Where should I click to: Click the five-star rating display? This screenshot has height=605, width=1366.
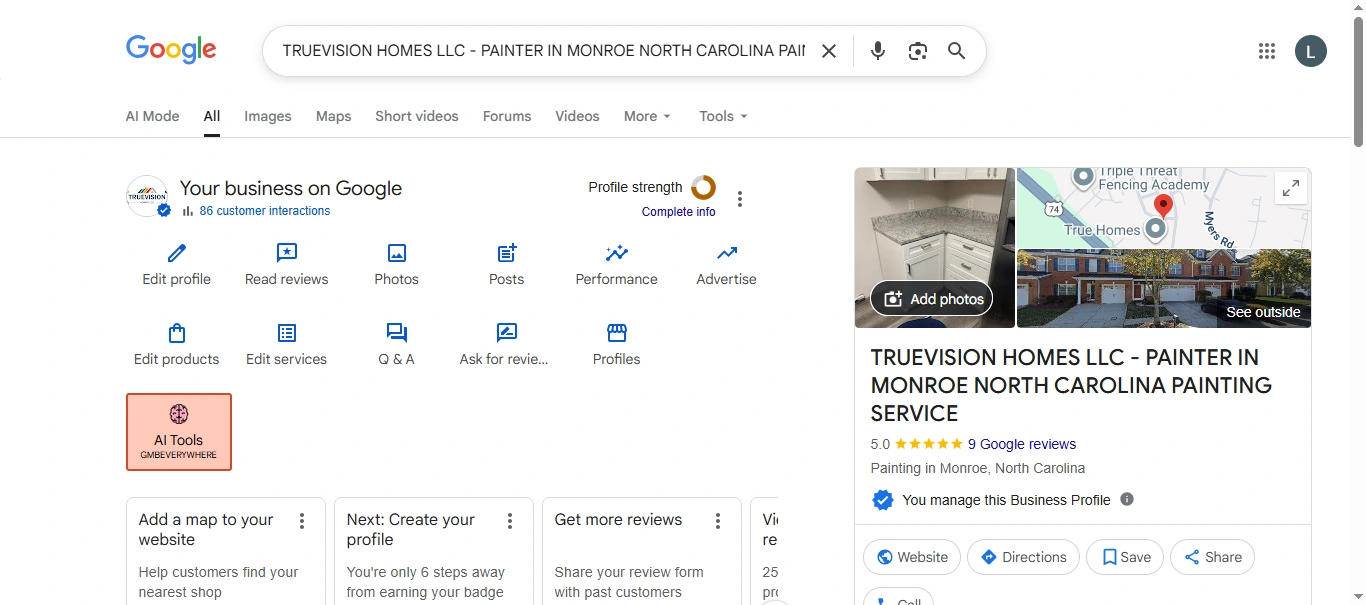click(x=928, y=444)
